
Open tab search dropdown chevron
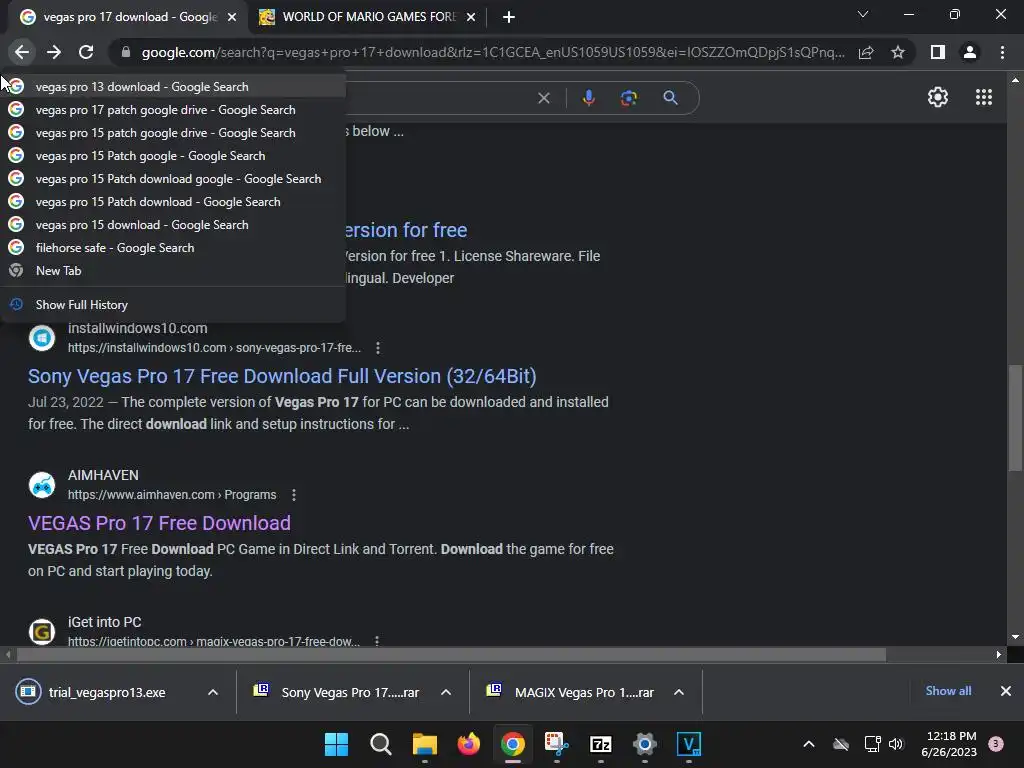point(863,14)
